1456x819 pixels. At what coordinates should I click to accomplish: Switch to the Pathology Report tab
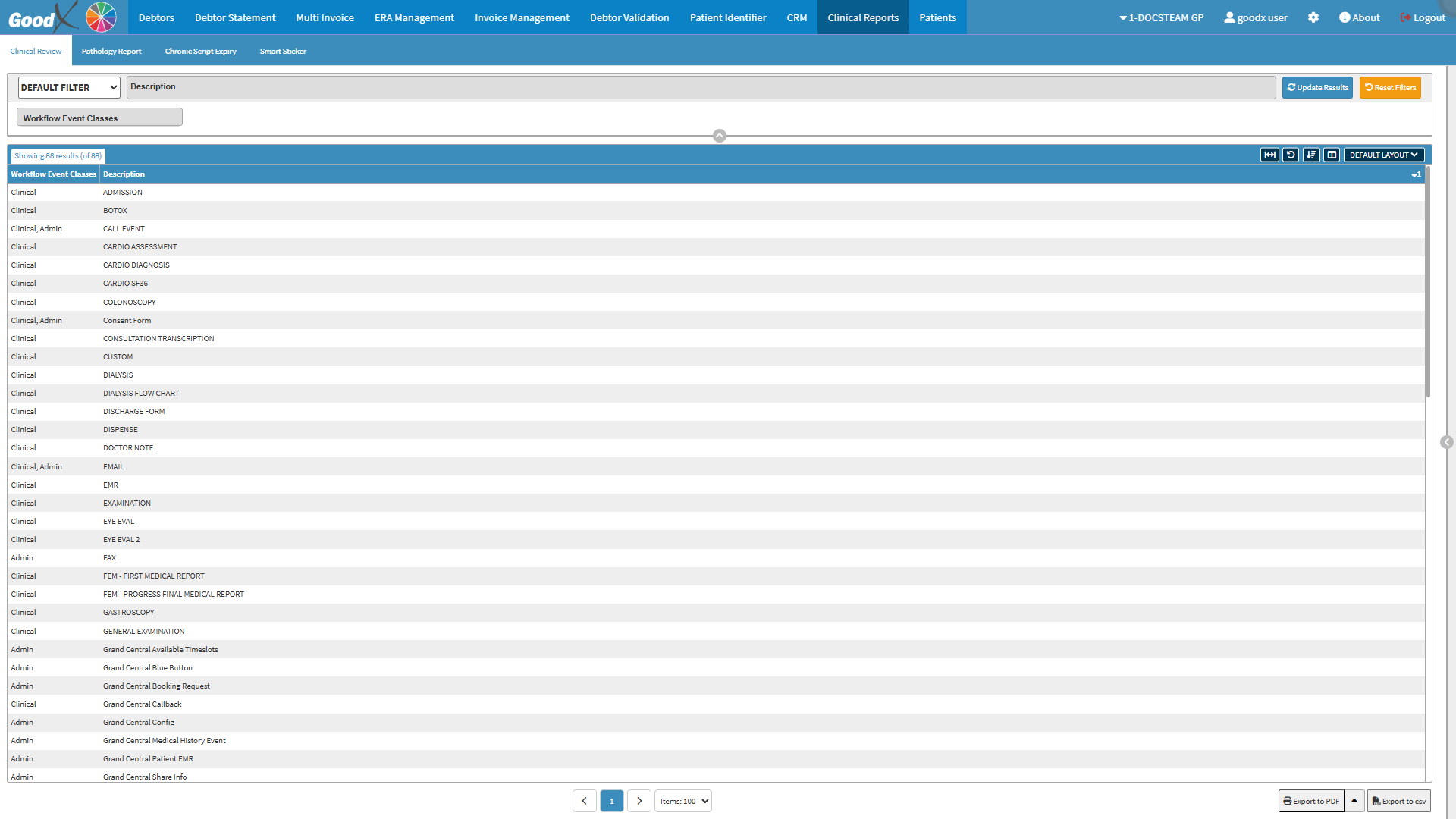tap(111, 51)
